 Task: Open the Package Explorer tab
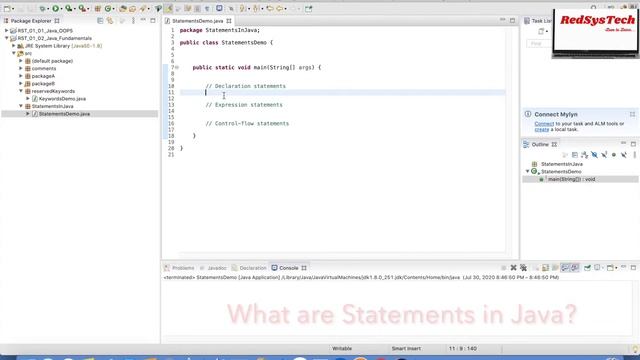click(31, 21)
